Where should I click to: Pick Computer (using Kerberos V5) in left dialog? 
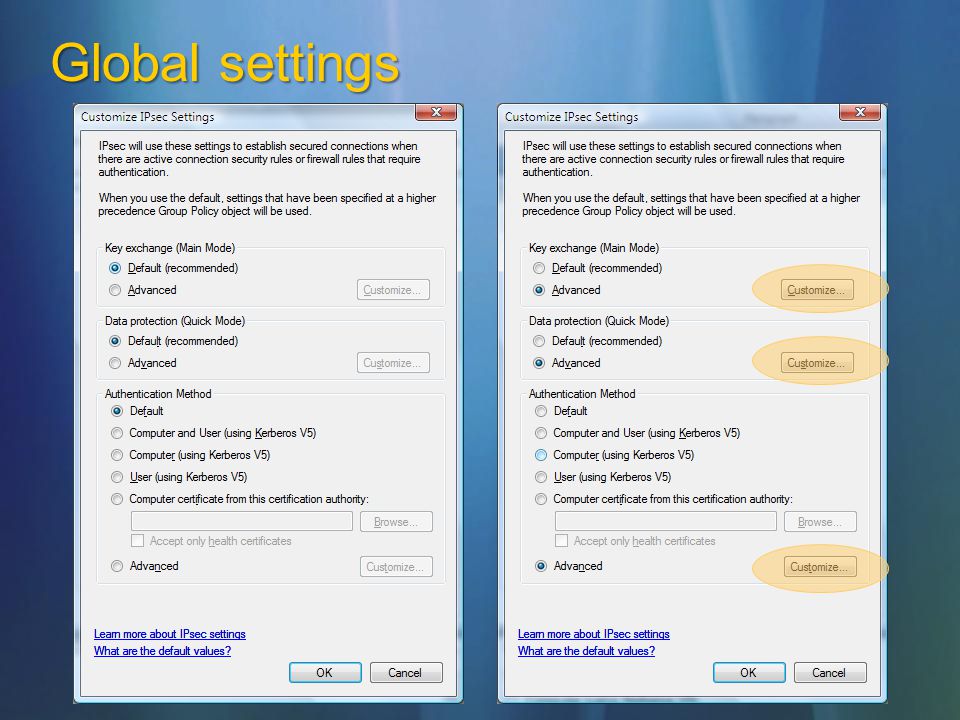(117, 455)
